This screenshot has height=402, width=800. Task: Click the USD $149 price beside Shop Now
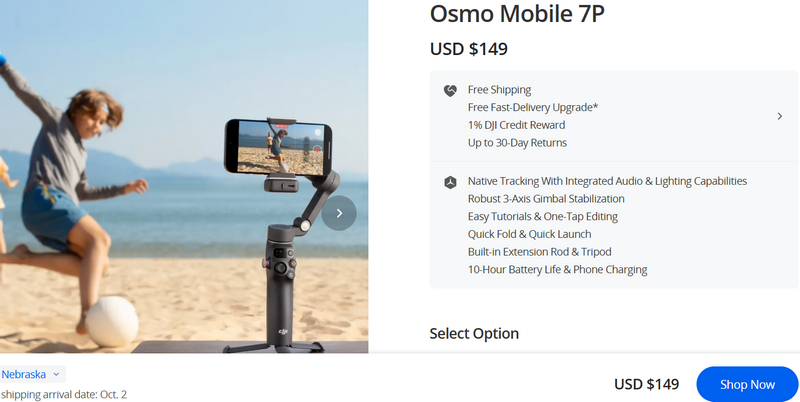pyautogui.click(x=646, y=384)
